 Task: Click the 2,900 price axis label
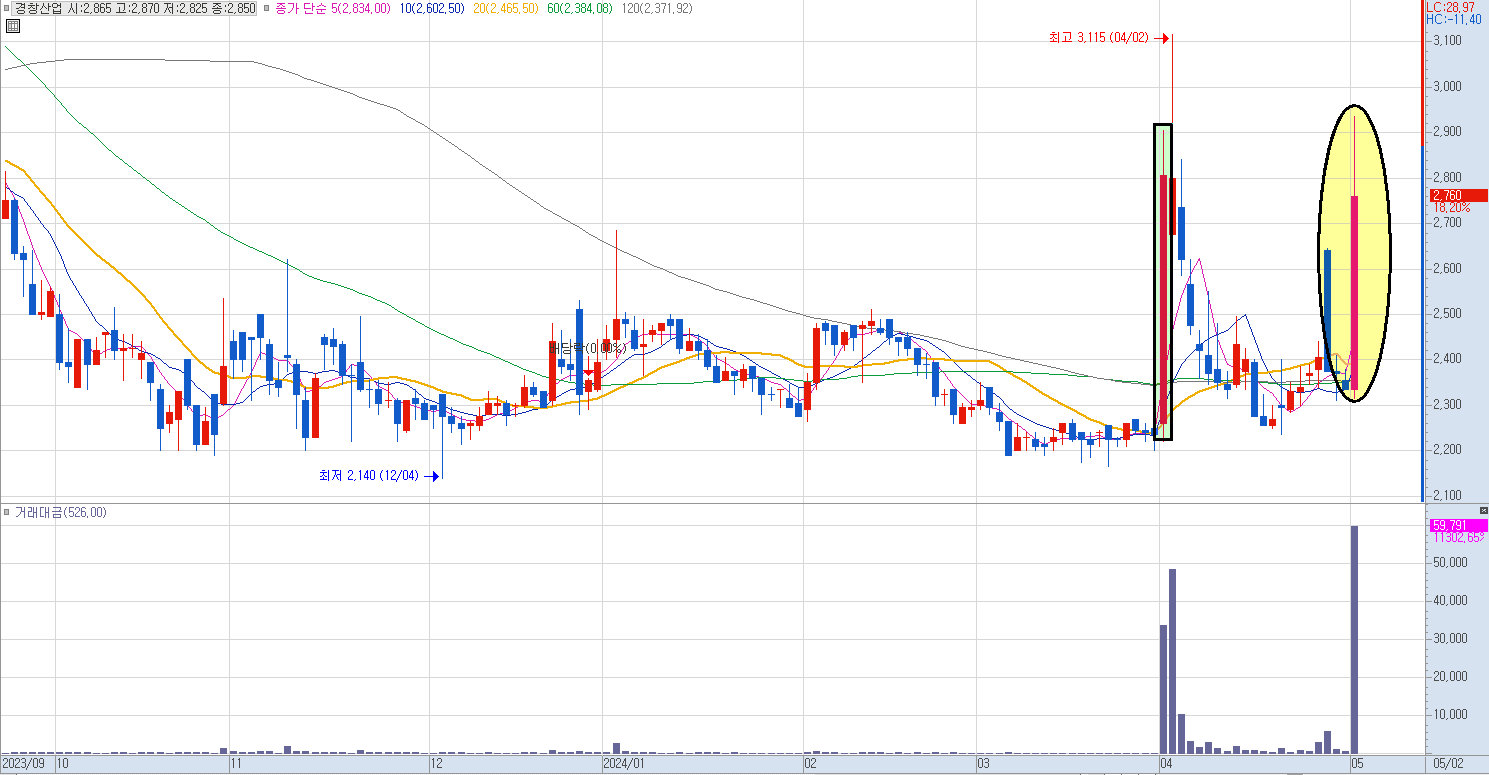tap(1448, 132)
